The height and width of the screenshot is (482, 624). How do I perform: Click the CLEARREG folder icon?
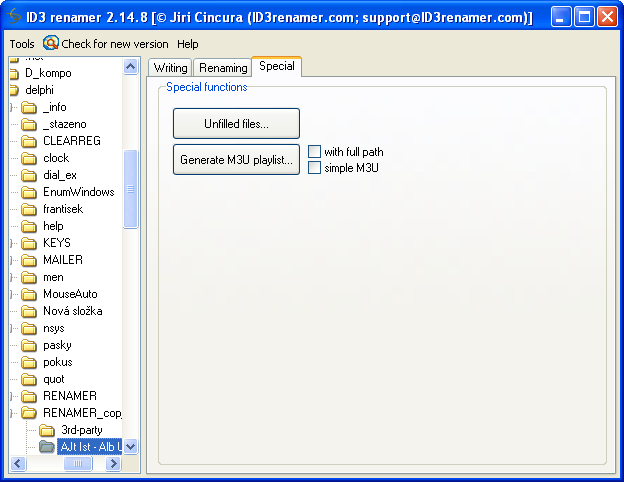click(29, 141)
